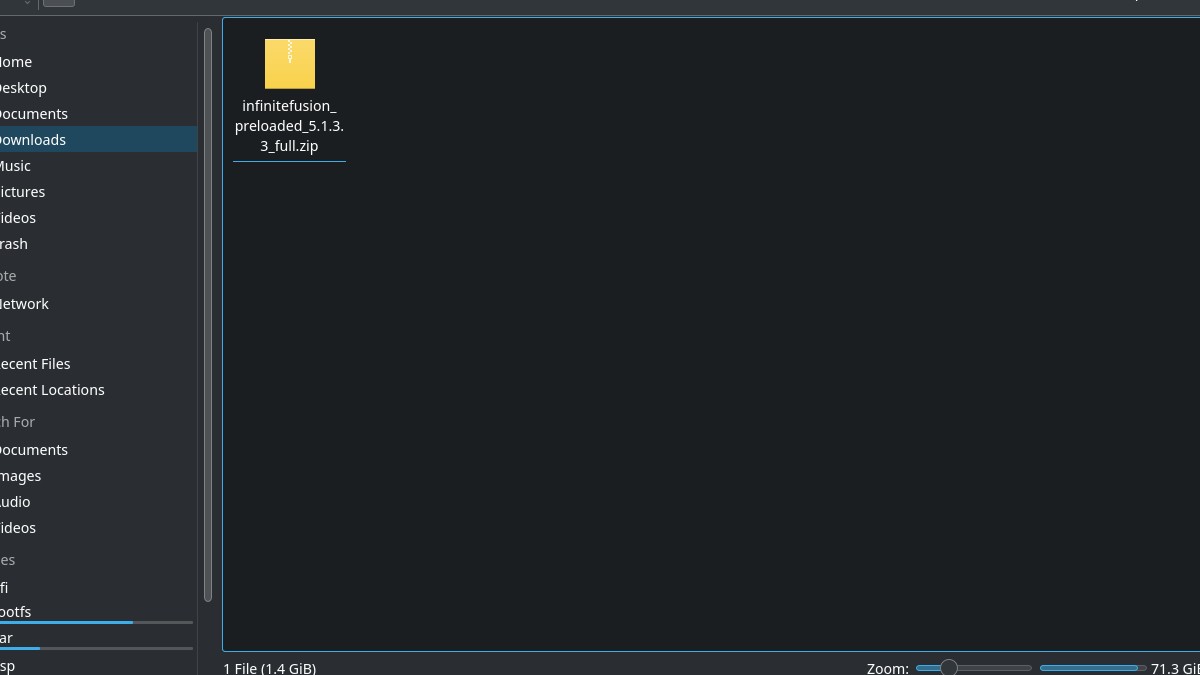Select the highlighted Downloads sidebar entry
Image resolution: width=1200 pixels, height=675 pixels.
[32, 140]
